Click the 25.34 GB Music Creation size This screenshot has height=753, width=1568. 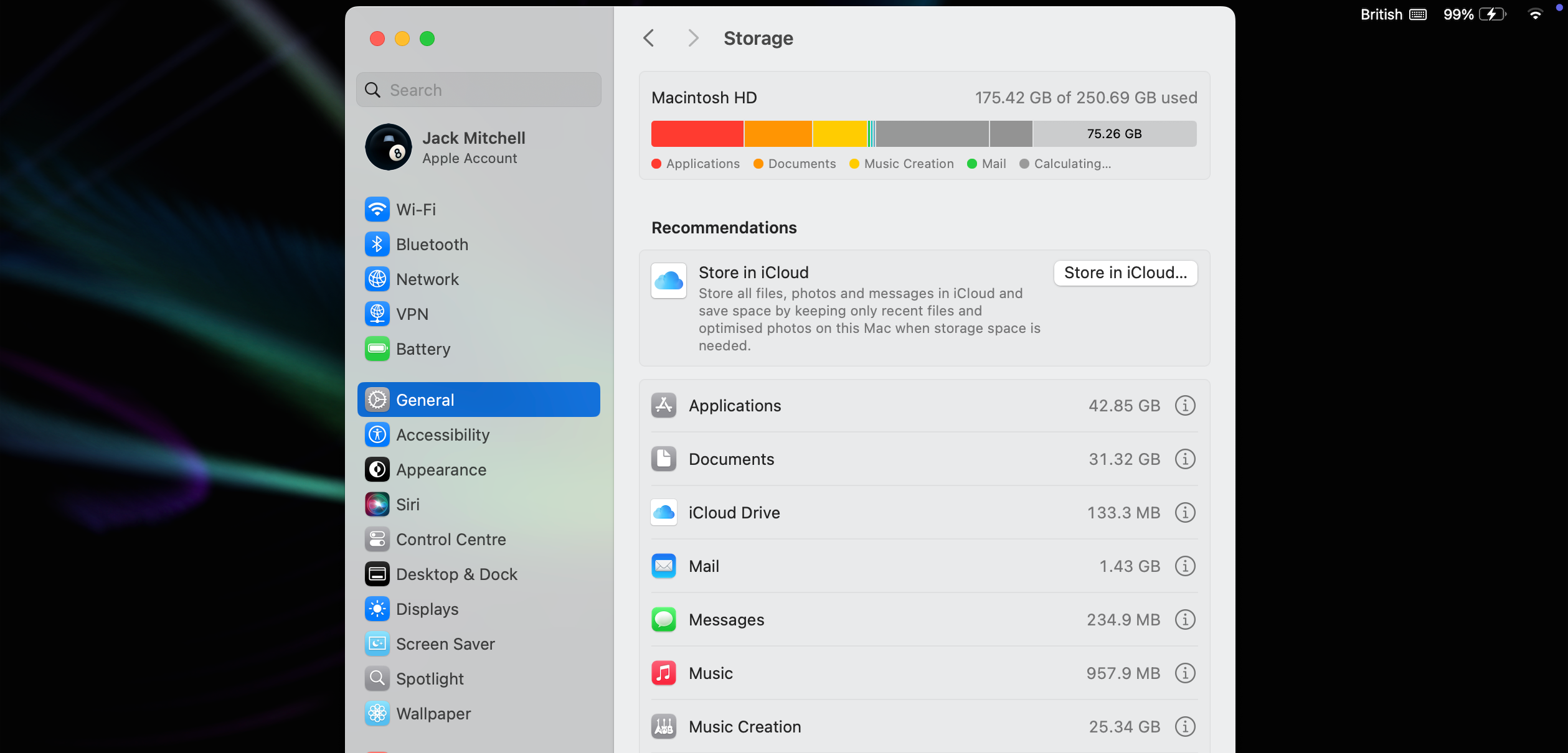pyautogui.click(x=1124, y=727)
